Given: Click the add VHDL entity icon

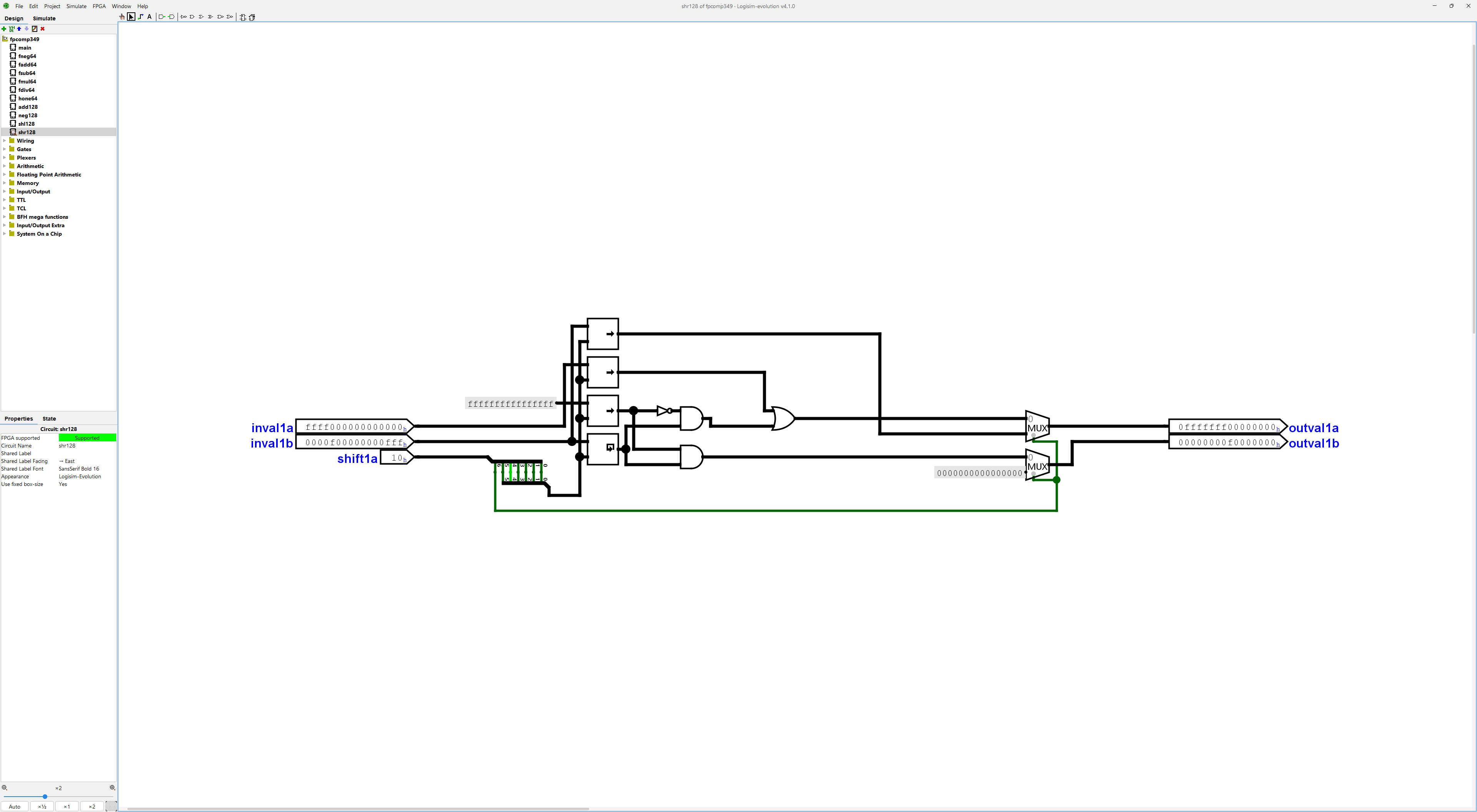Looking at the screenshot, I should pyautogui.click(x=12, y=29).
